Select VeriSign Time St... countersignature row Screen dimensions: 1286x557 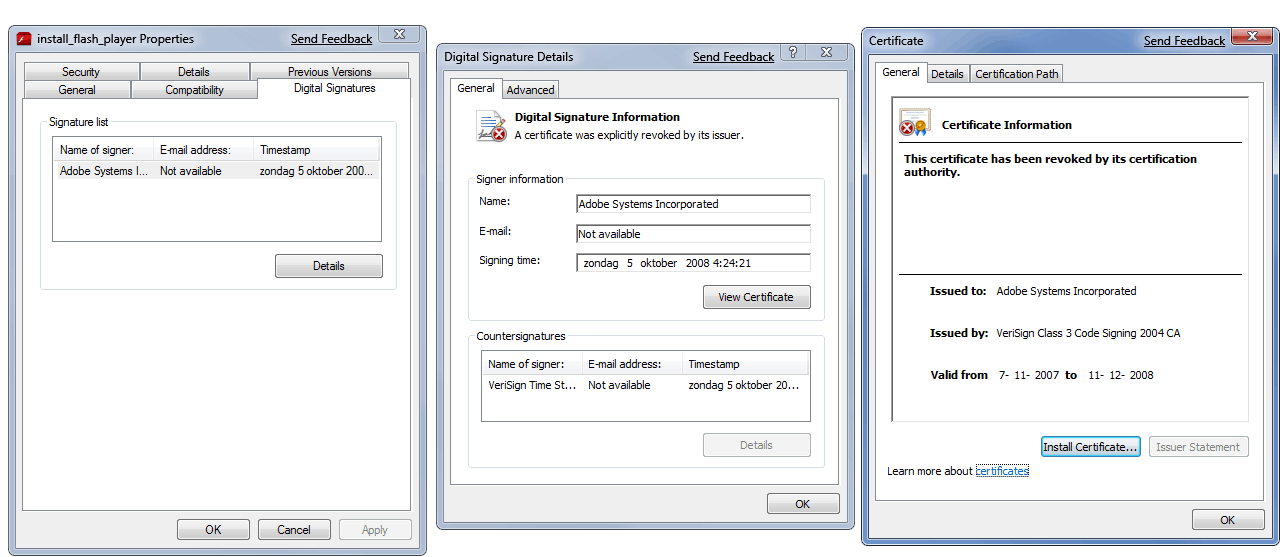tap(645, 385)
